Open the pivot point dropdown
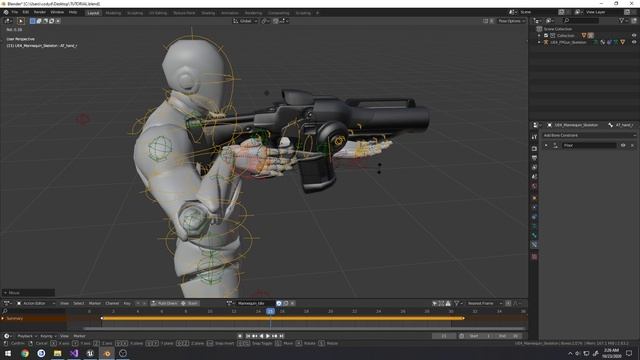This screenshot has height=360, width=640. [266, 21]
